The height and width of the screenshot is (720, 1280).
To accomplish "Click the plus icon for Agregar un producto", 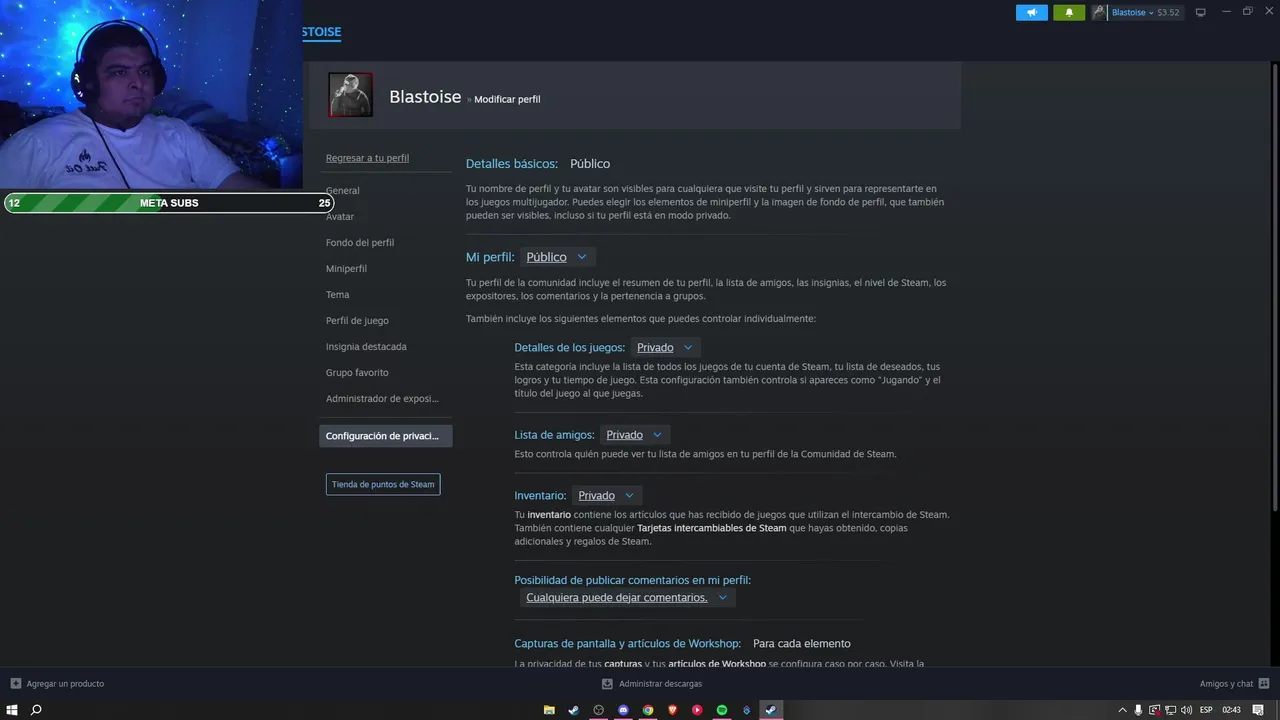I will pyautogui.click(x=15, y=684).
